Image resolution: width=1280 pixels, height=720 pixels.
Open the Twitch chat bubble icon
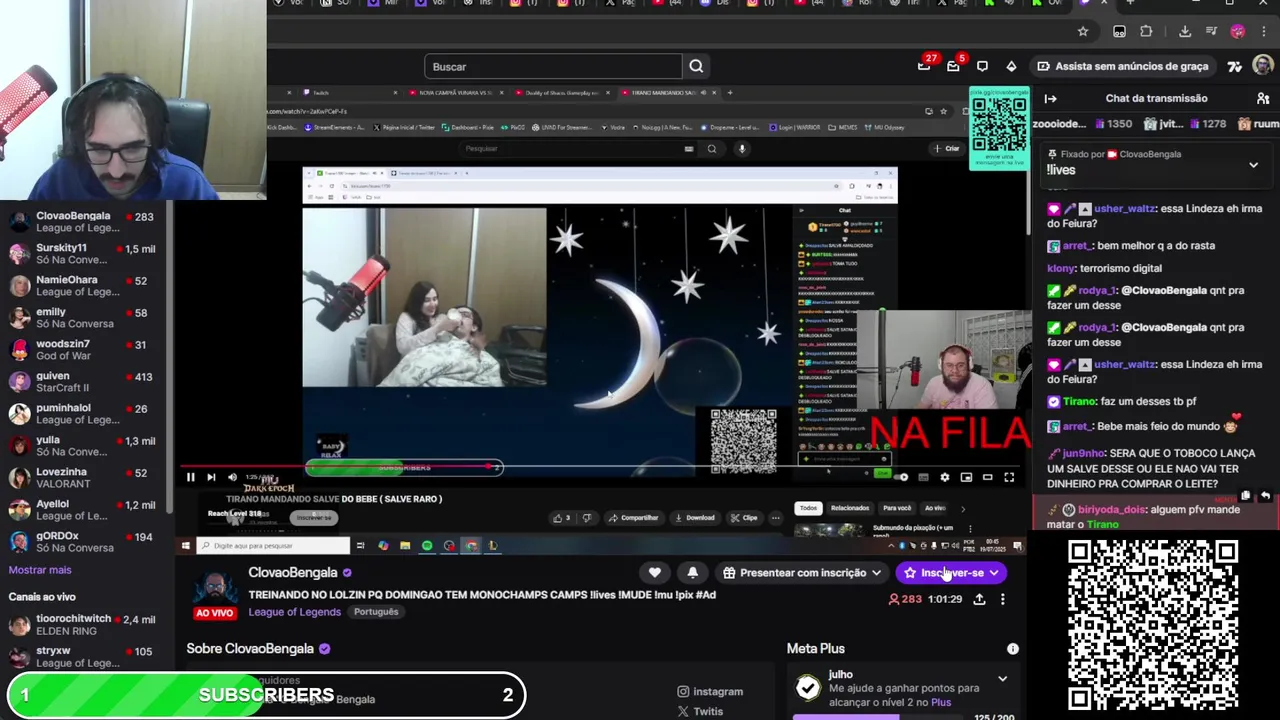pos(982,66)
